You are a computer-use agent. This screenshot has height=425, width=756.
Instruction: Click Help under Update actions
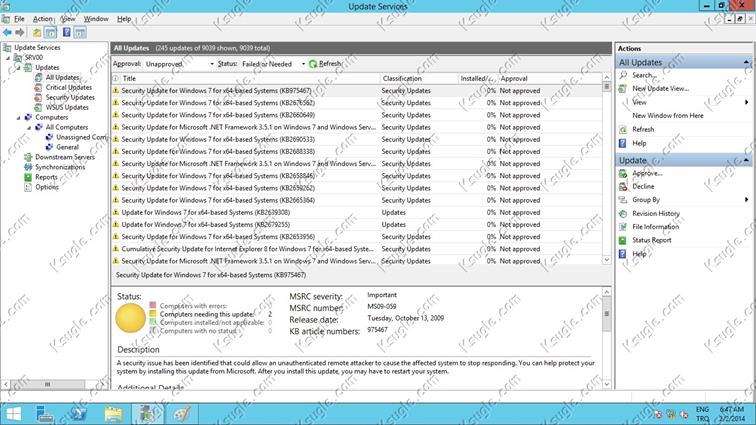point(639,254)
